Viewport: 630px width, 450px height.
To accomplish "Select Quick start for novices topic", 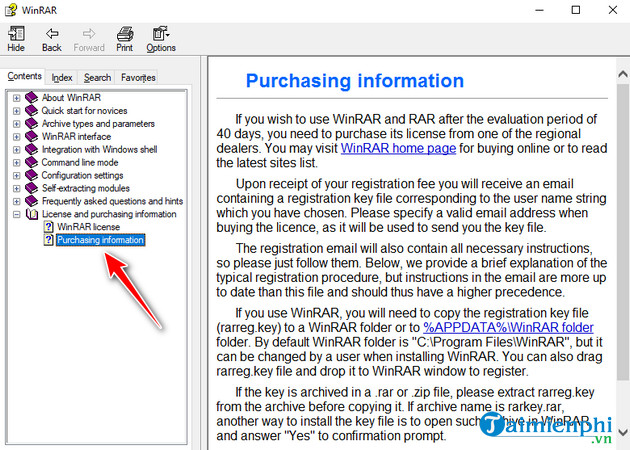I will pos(84,110).
